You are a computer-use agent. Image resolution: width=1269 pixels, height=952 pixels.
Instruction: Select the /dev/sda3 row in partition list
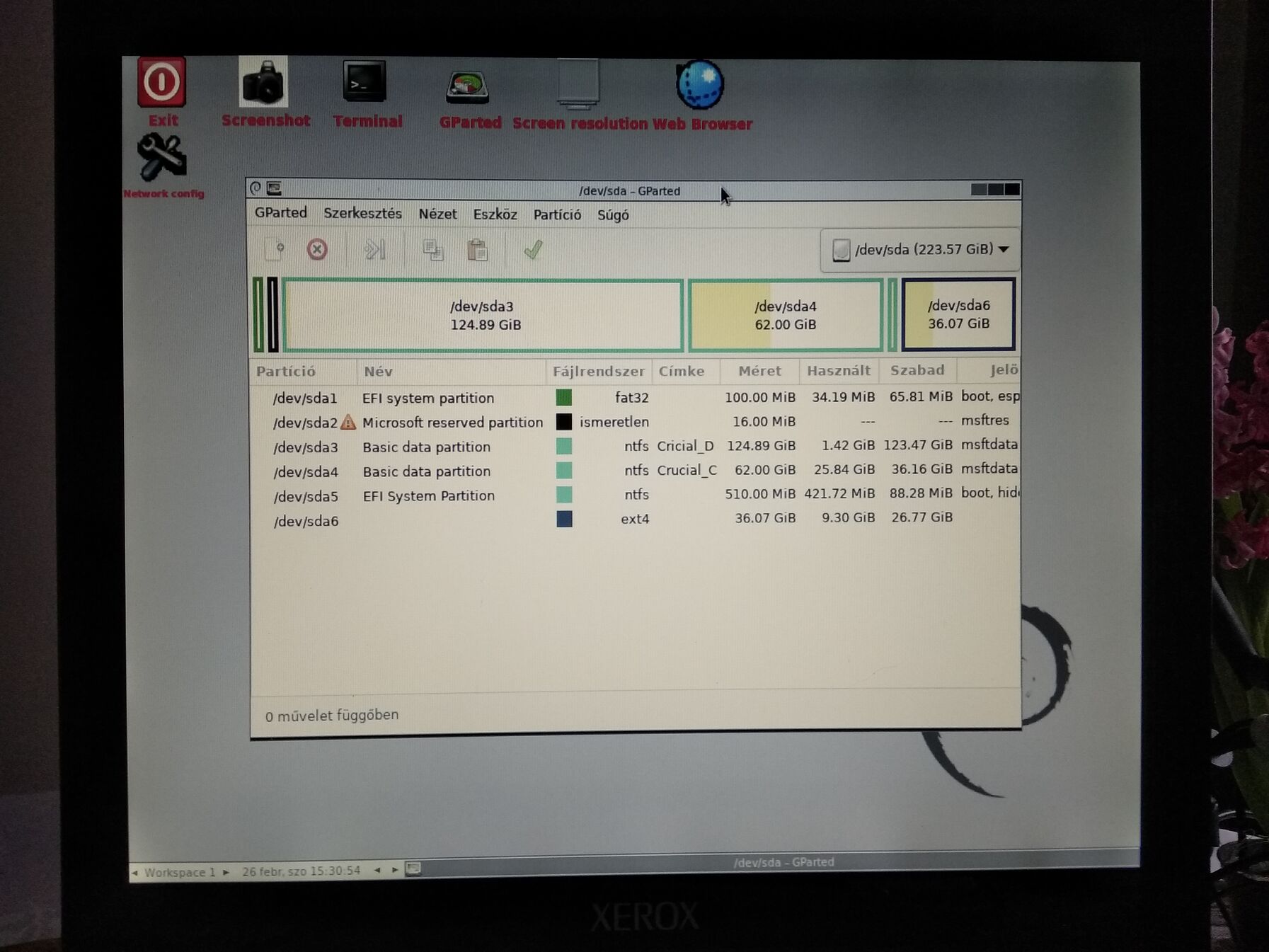[x=636, y=446]
